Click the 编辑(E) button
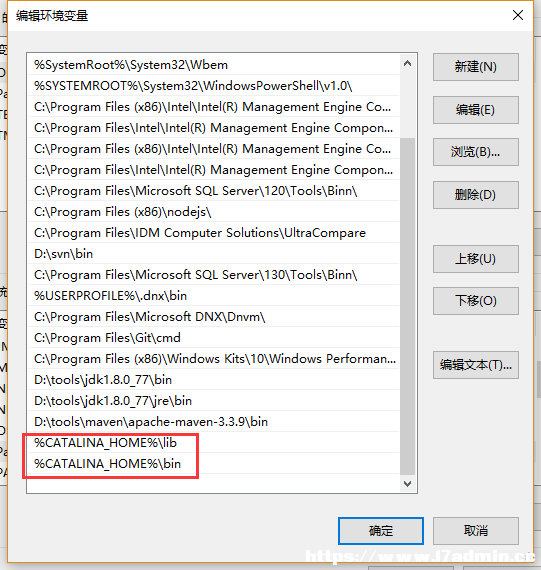Image resolution: width=541 pixels, height=570 pixels. 476,110
